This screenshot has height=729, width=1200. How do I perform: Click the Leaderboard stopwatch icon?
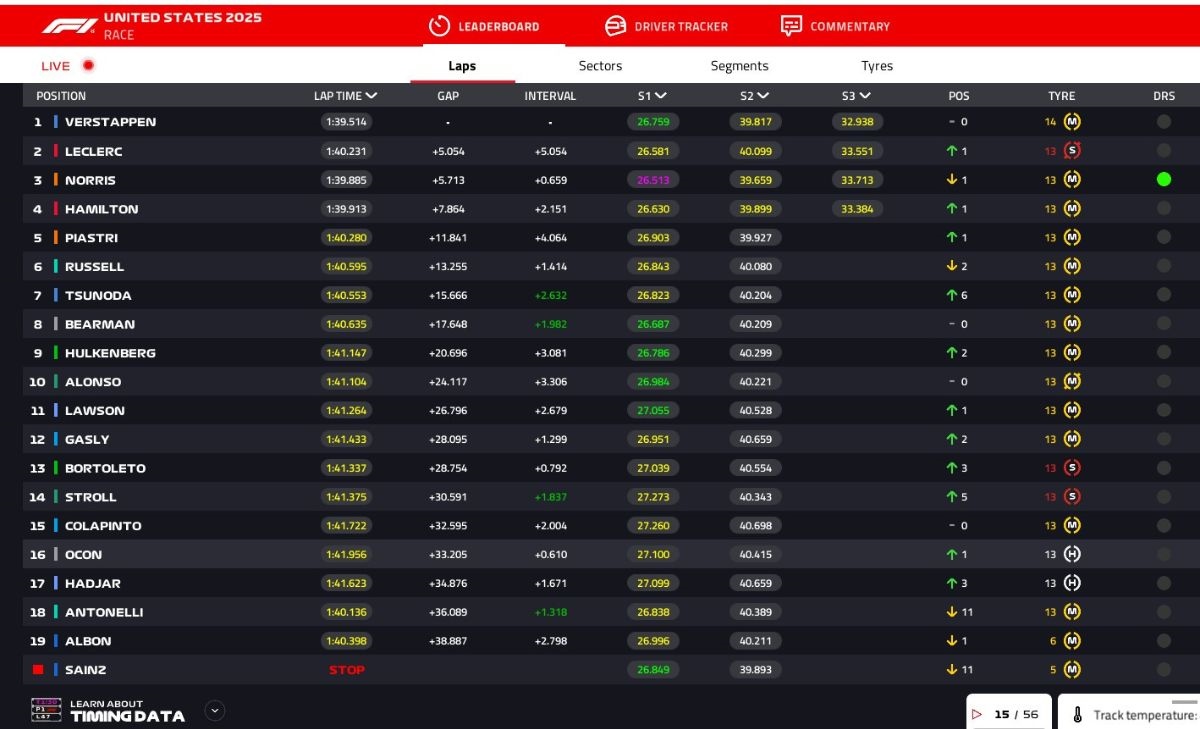click(x=439, y=26)
